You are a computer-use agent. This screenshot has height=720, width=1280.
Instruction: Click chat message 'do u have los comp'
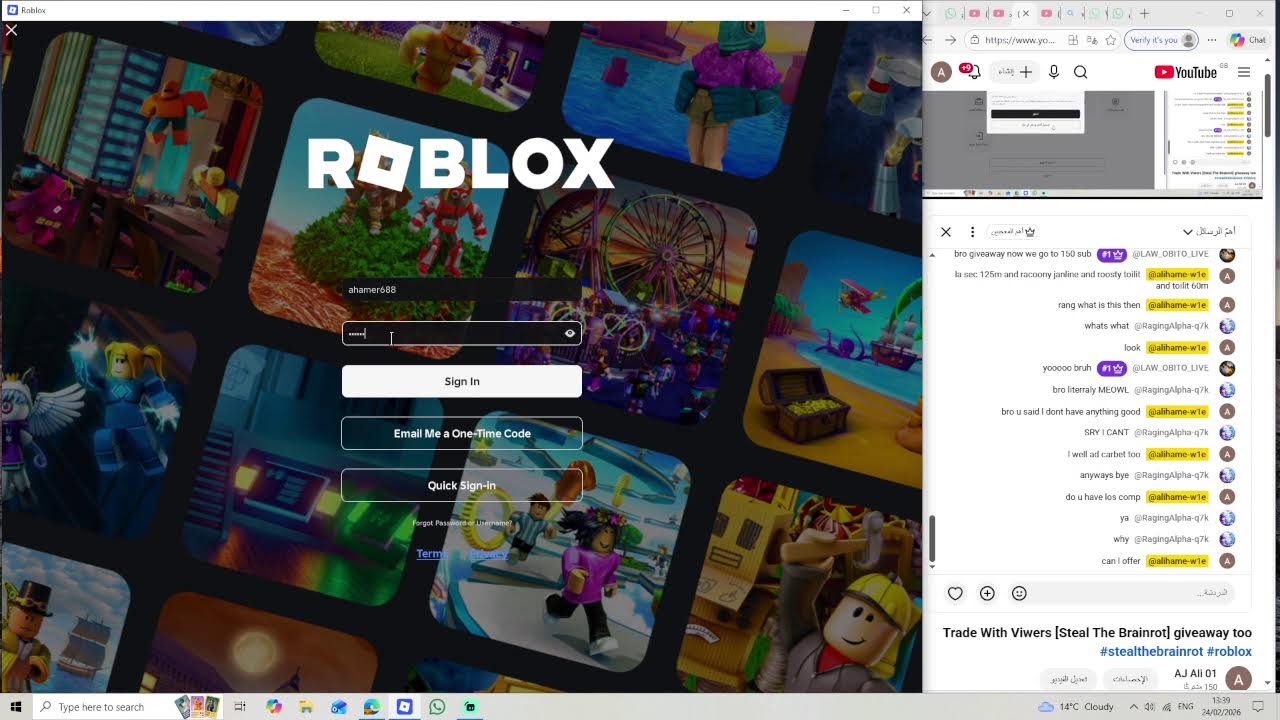(x=1102, y=497)
